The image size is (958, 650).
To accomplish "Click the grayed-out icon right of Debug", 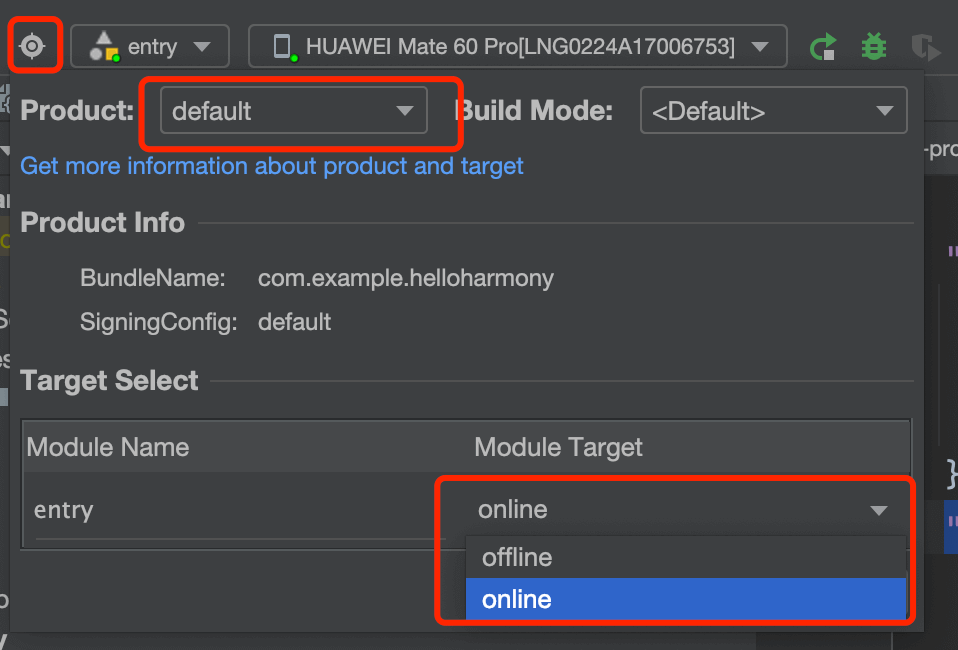I will click(926, 47).
